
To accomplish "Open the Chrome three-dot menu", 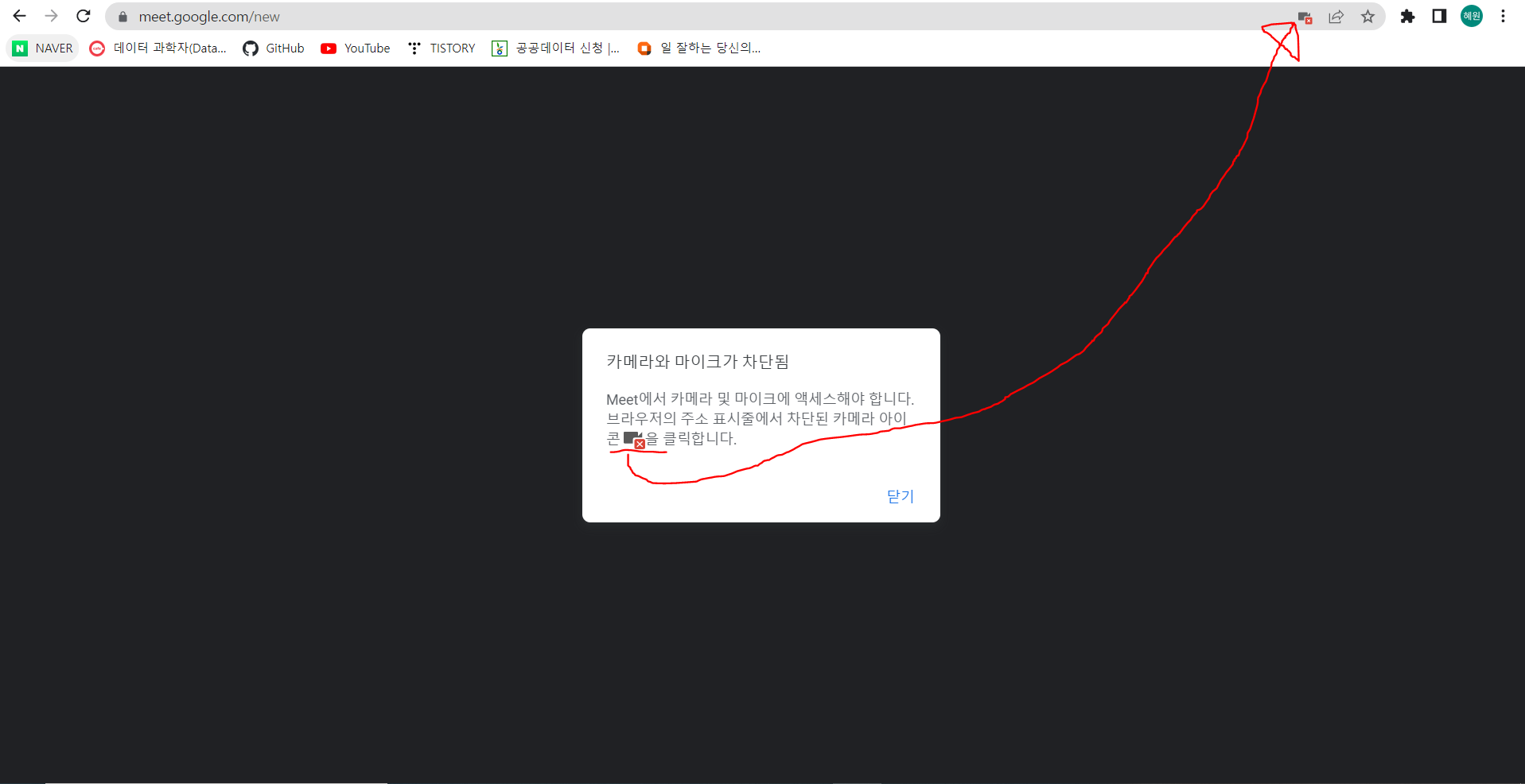I will point(1503,16).
